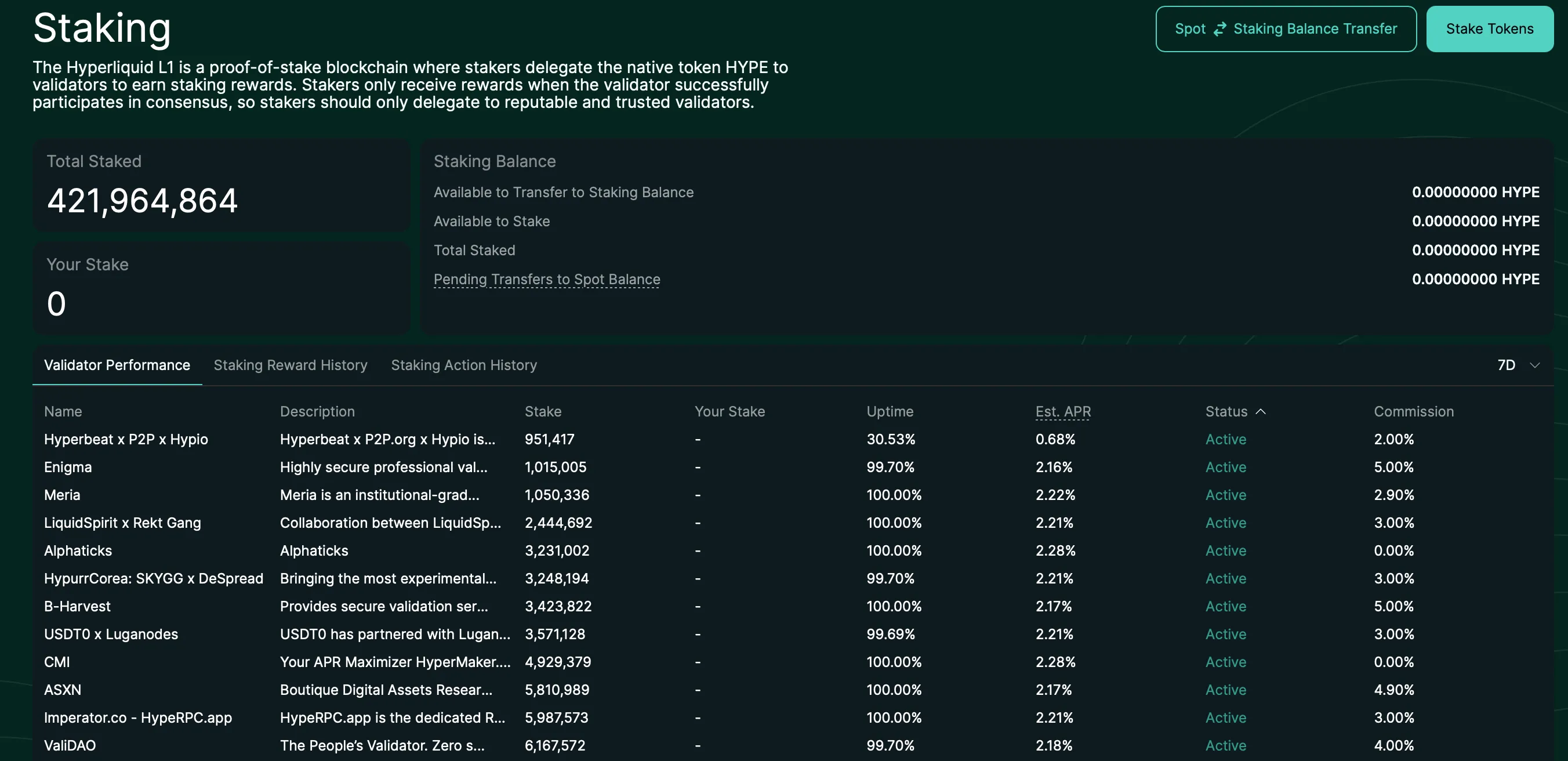This screenshot has height=761, width=1568.
Task: Click the 951,417 stake value
Action: click(x=550, y=439)
